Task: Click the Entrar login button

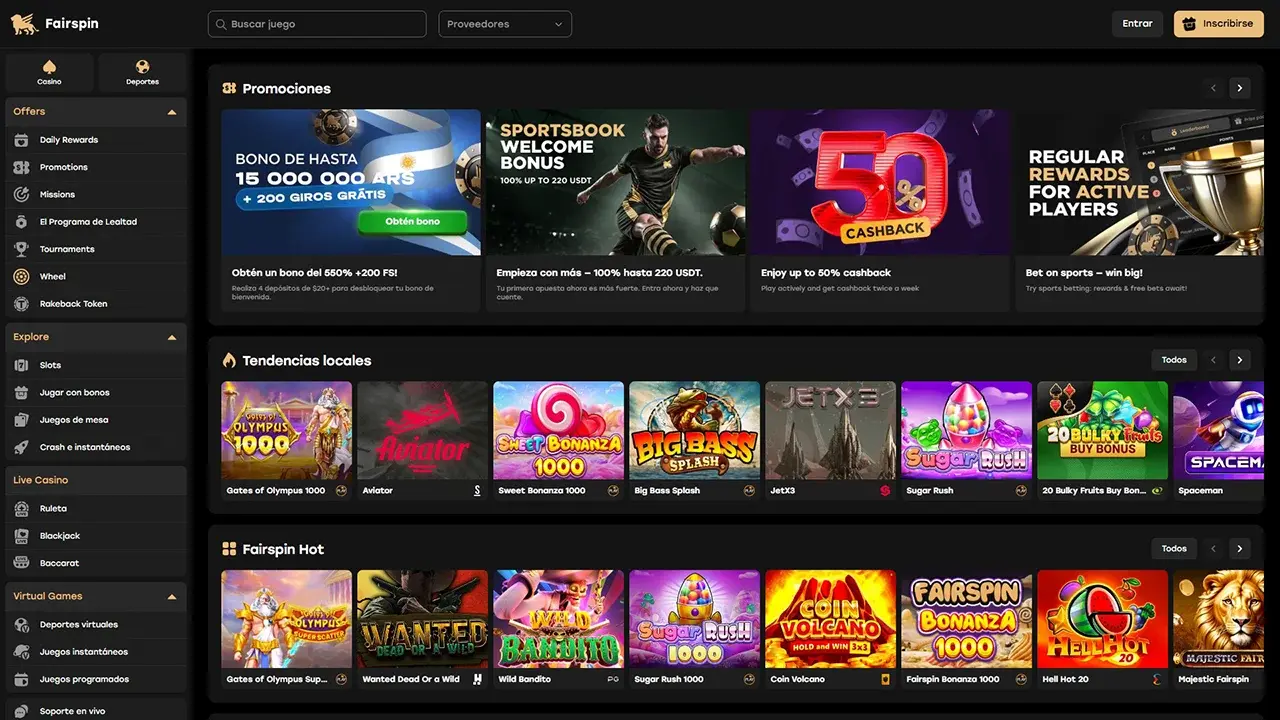Action: click(x=1137, y=24)
